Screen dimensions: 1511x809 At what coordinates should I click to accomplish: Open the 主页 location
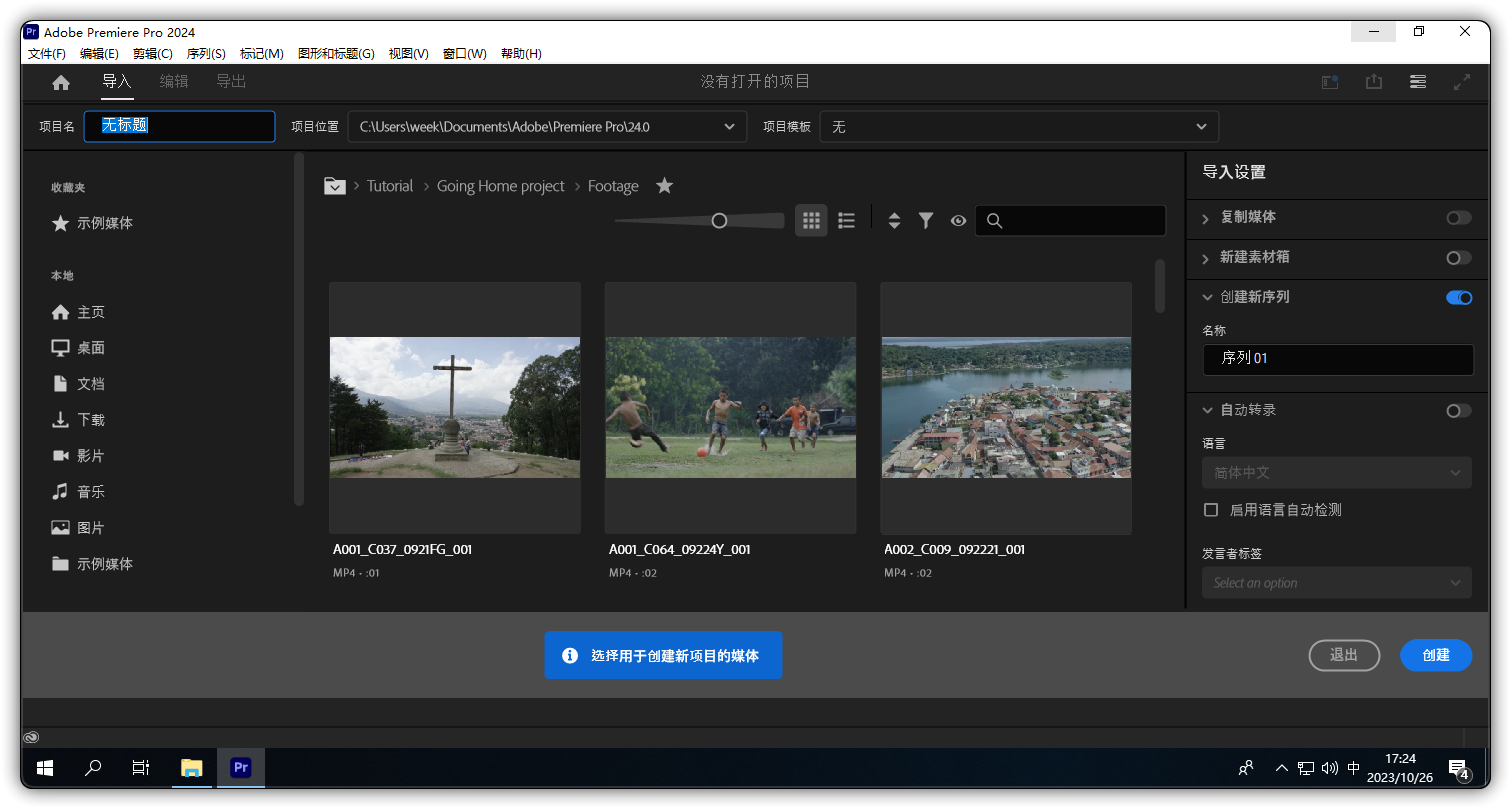pyautogui.click(x=79, y=312)
